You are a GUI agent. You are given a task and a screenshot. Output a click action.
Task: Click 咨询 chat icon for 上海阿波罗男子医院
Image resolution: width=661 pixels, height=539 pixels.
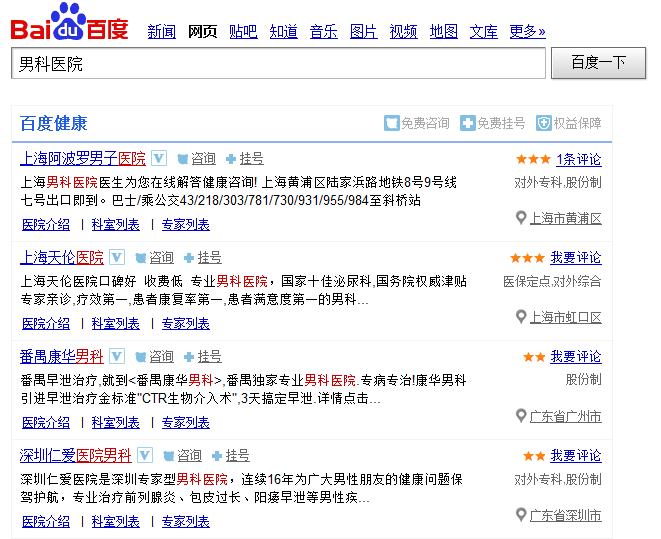(x=183, y=159)
